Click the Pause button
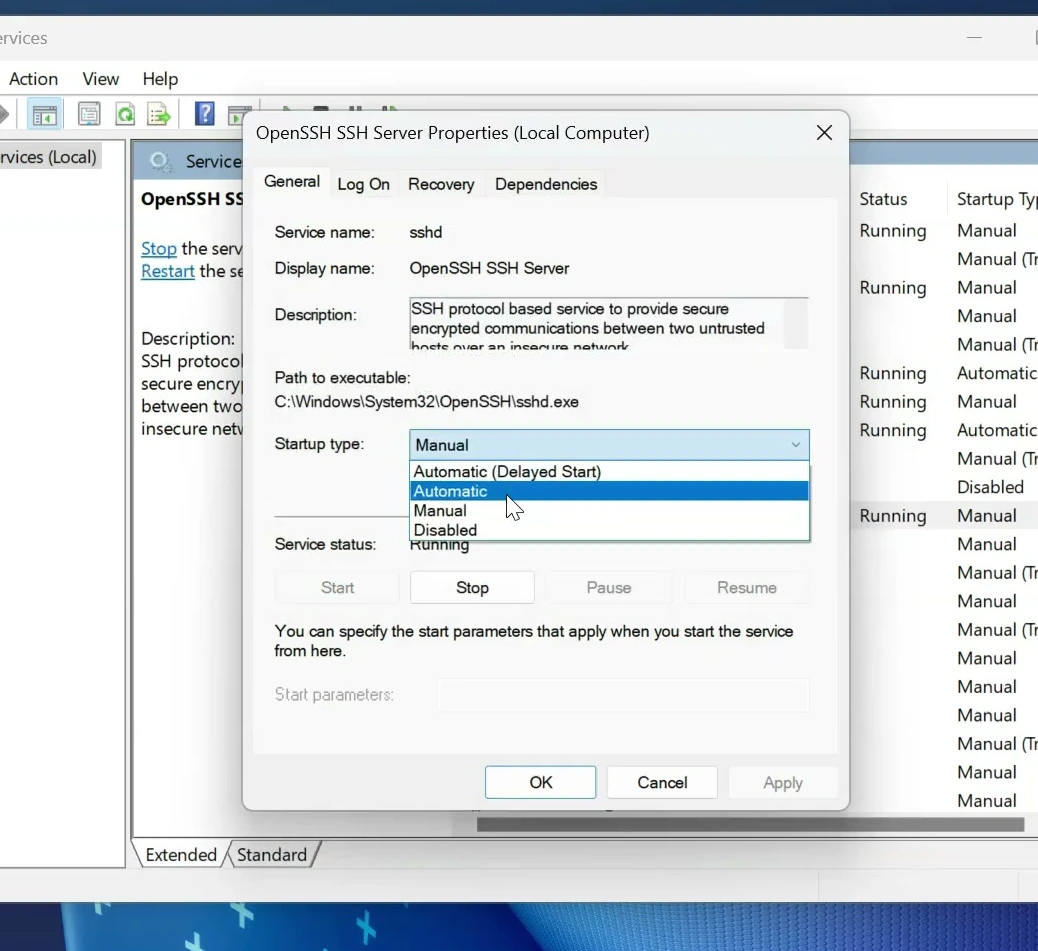The image size is (1038, 951). pos(608,588)
